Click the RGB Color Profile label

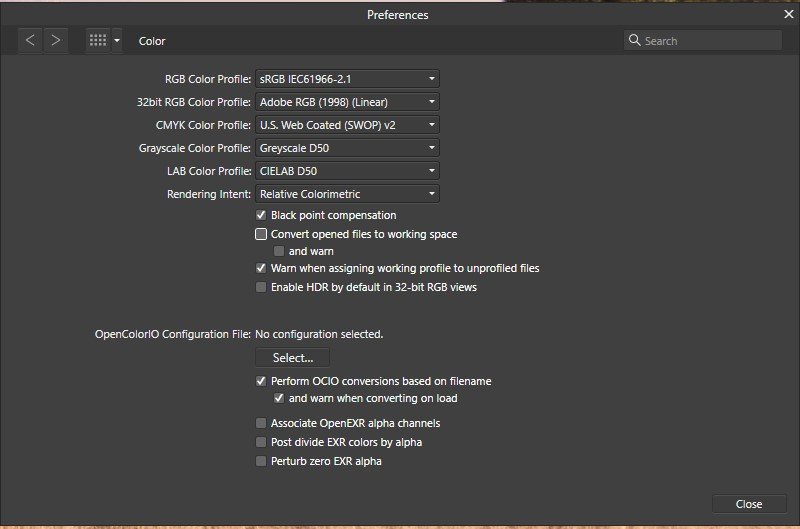(208, 79)
